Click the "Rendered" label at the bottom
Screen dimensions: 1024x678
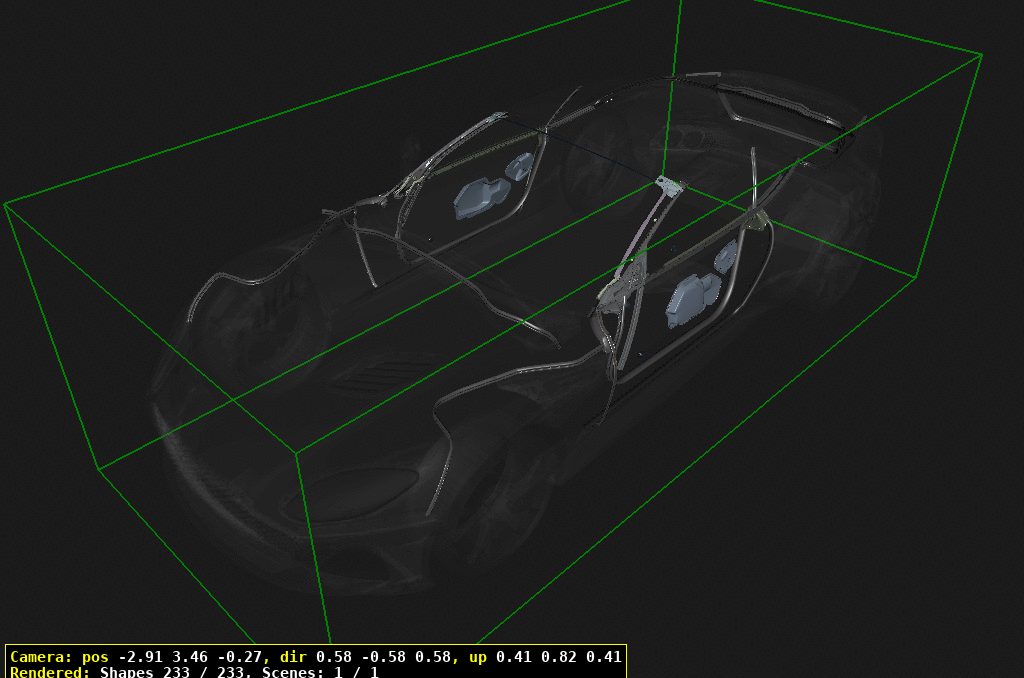pyautogui.click(x=49, y=673)
